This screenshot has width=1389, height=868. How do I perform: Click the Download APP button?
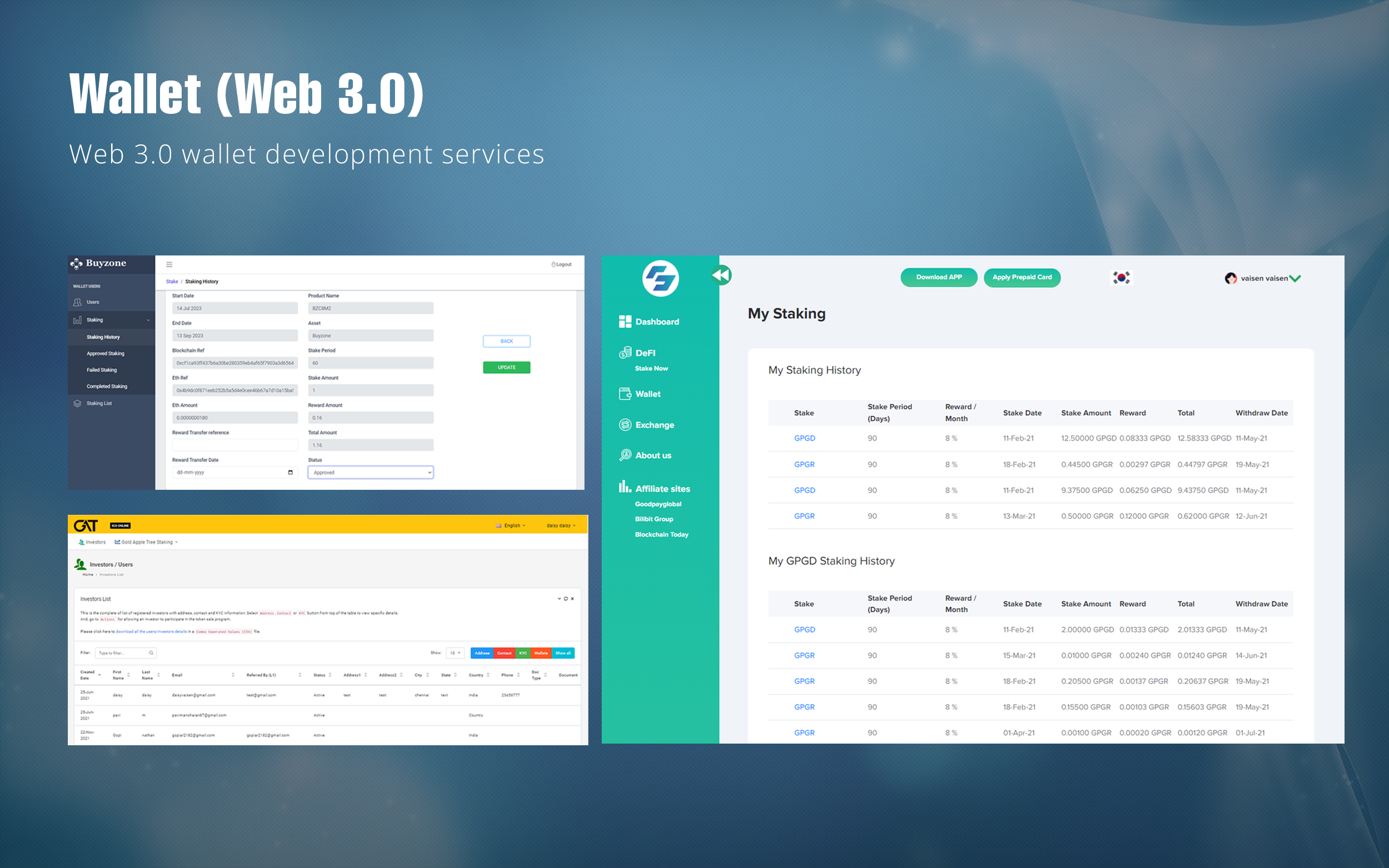point(938,277)
